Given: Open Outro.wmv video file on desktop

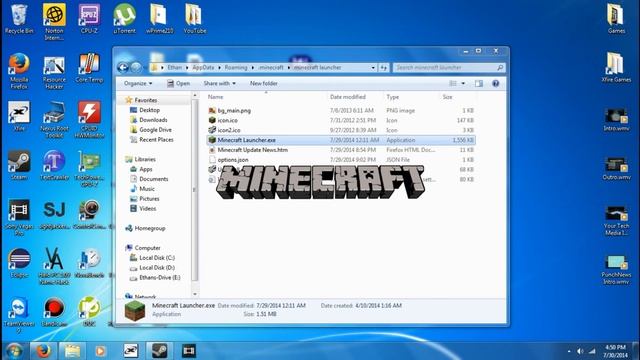Looking at the screenshot, I should click(x=616, y=169).
